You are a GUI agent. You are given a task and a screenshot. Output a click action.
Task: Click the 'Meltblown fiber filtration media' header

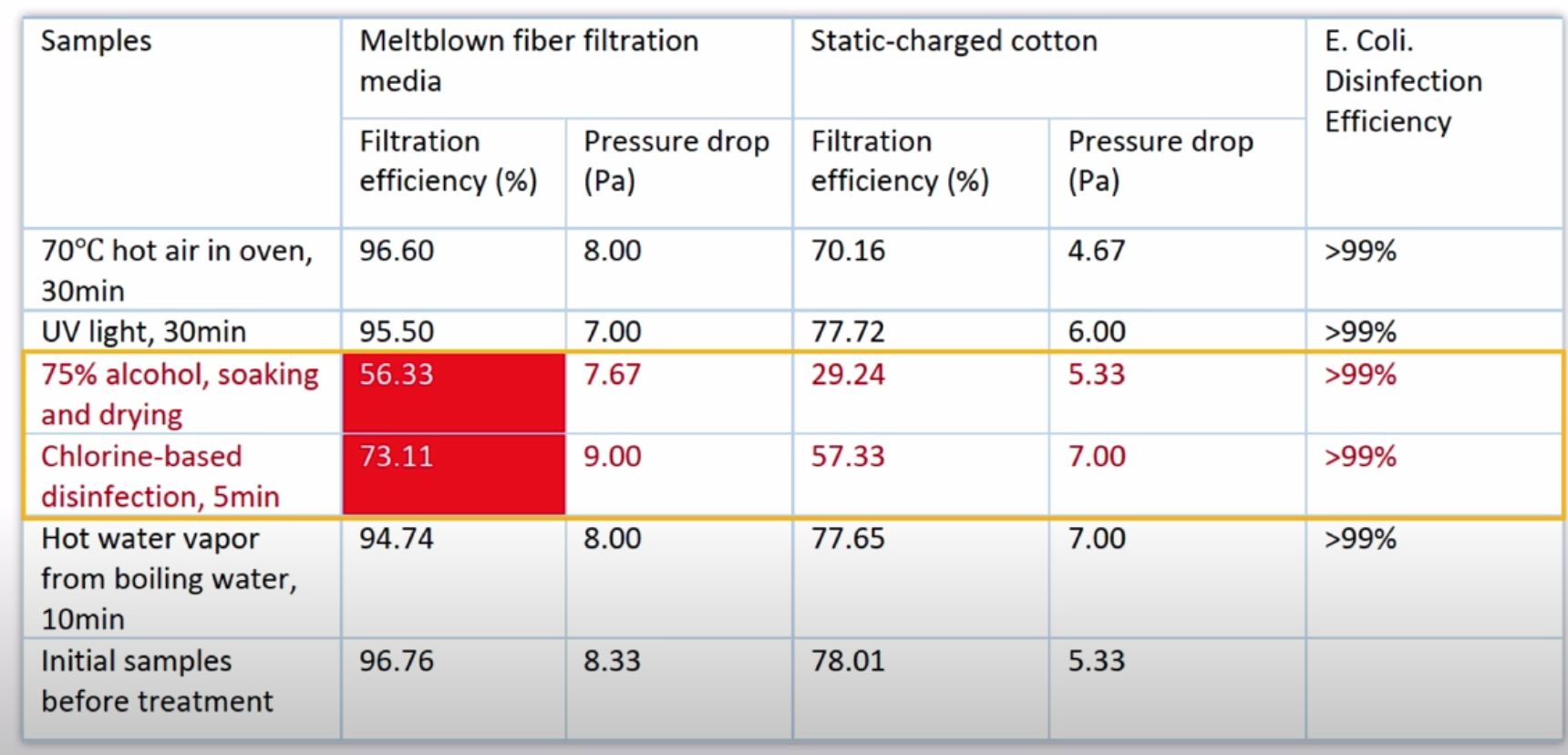click(529, 60)
